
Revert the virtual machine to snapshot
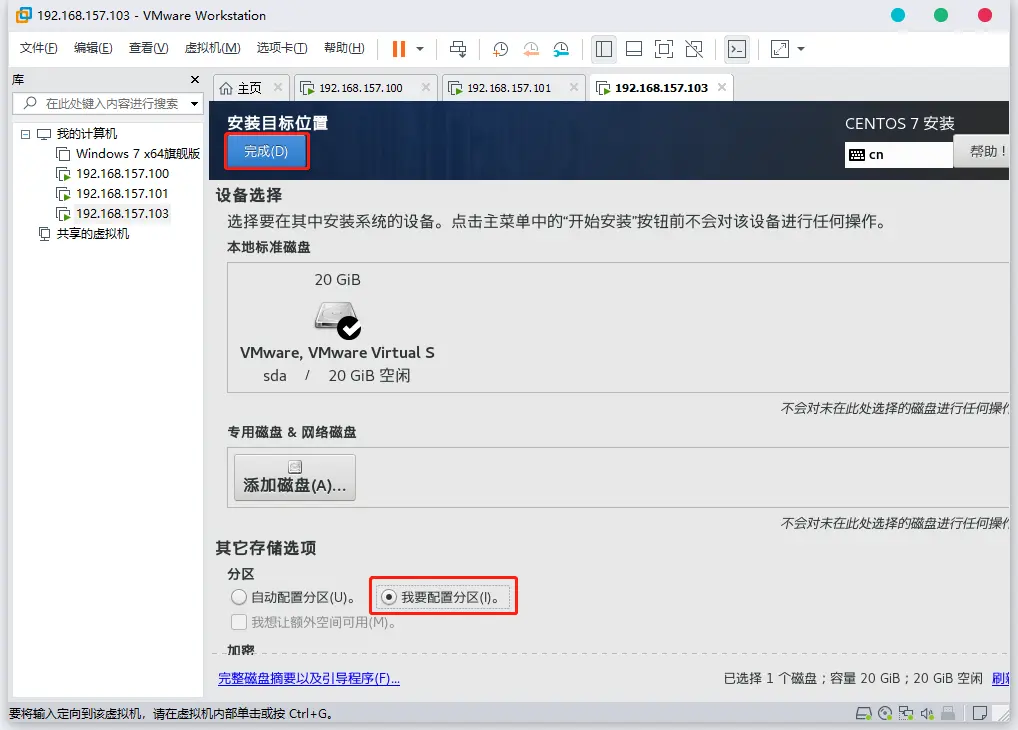[x=531, y=49]
